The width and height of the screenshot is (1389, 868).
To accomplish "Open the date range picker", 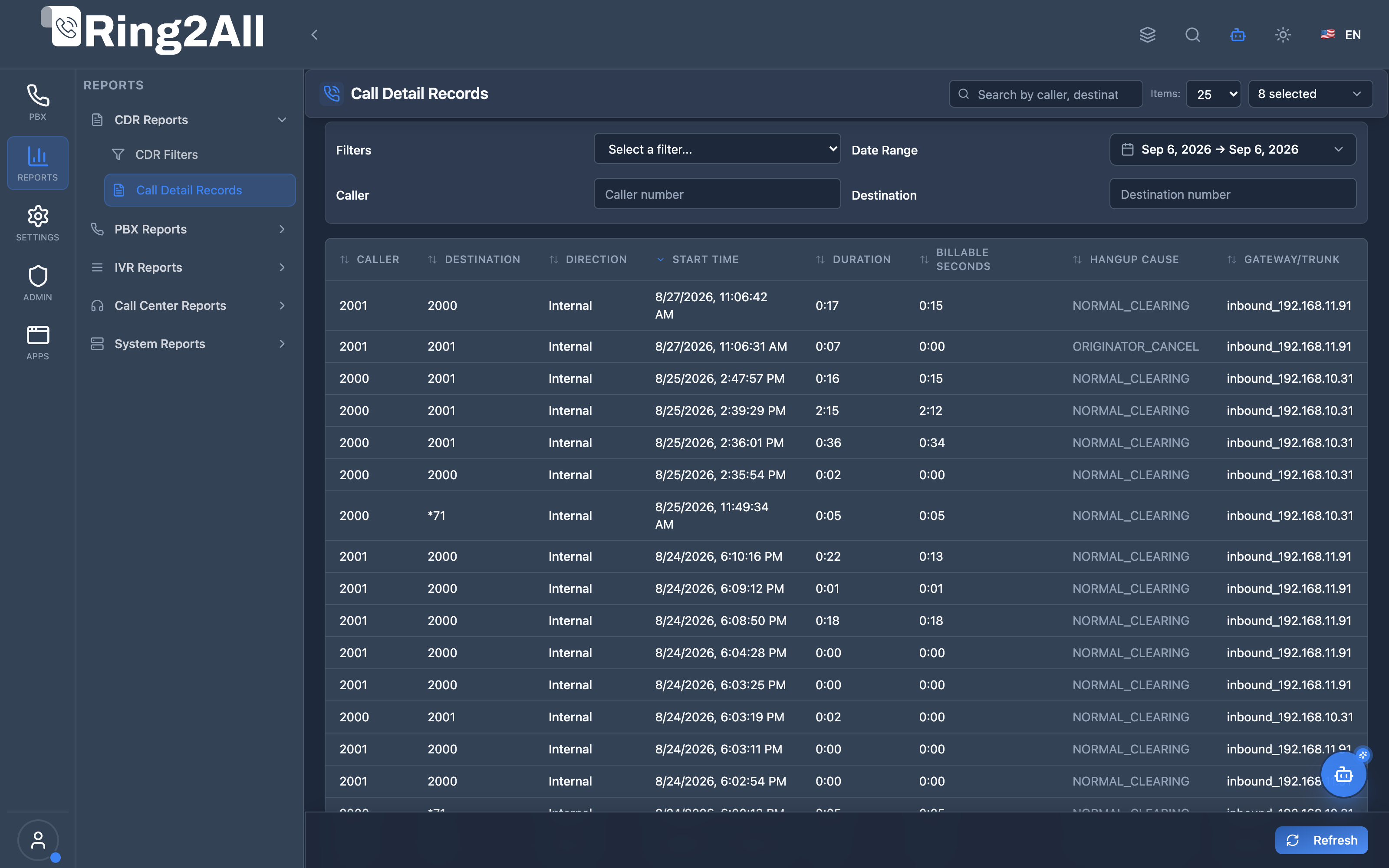I will click(1233, 149).
